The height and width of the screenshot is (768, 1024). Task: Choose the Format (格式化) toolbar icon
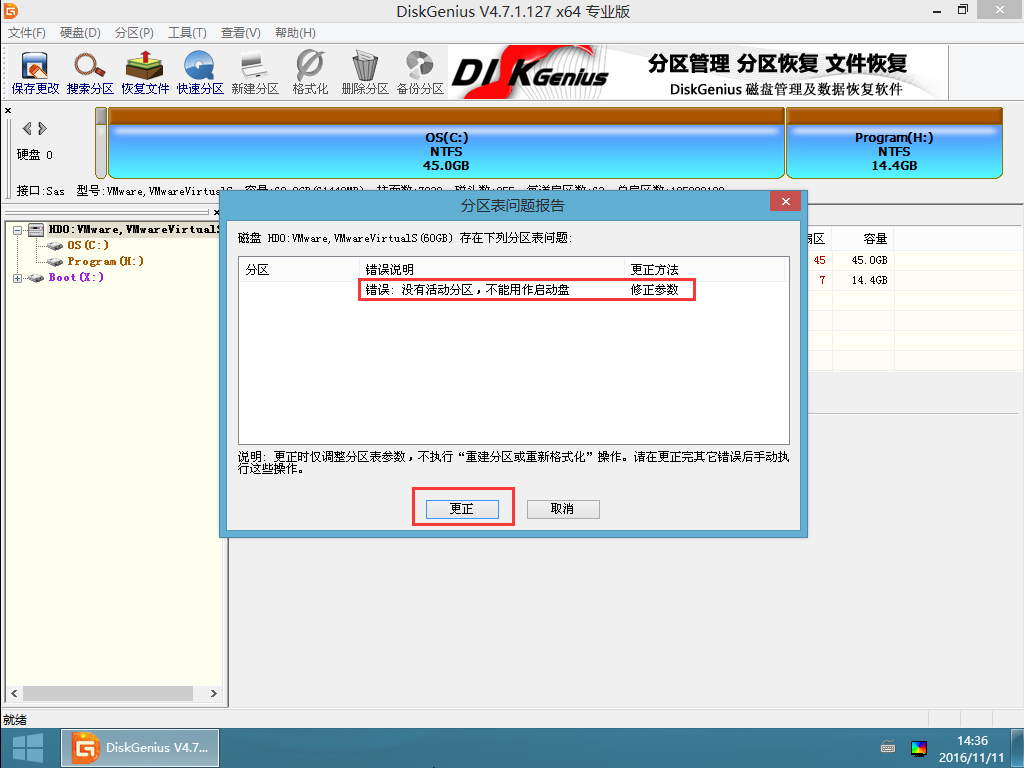pyautogui.click(x=310, y=73)
